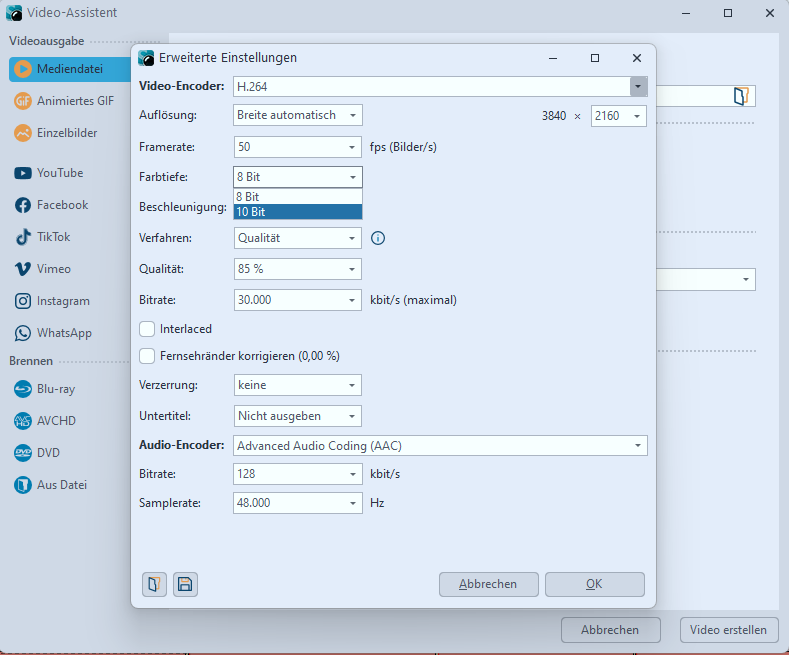Open the Video-Encoder H.264 dropdown
Viewport: 789px width, 655px height.
pos(638,86)
